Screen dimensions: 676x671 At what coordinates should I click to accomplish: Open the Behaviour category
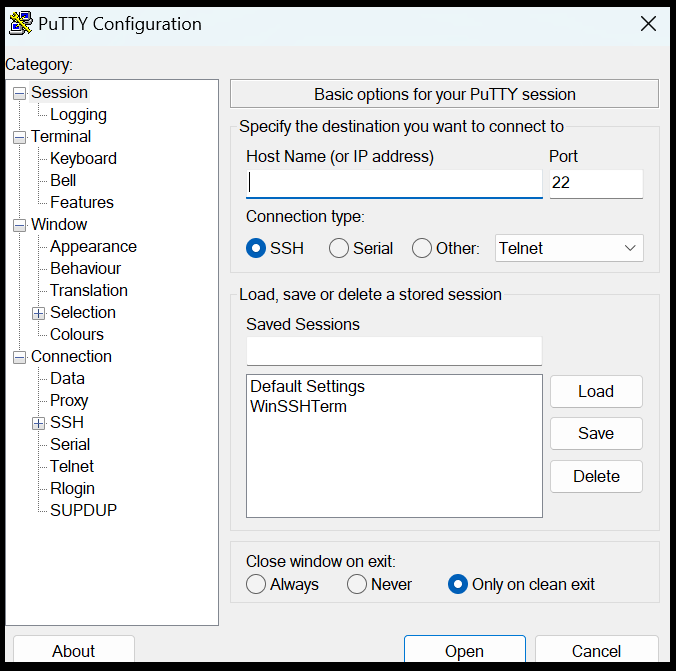click(x=86, y=269)
